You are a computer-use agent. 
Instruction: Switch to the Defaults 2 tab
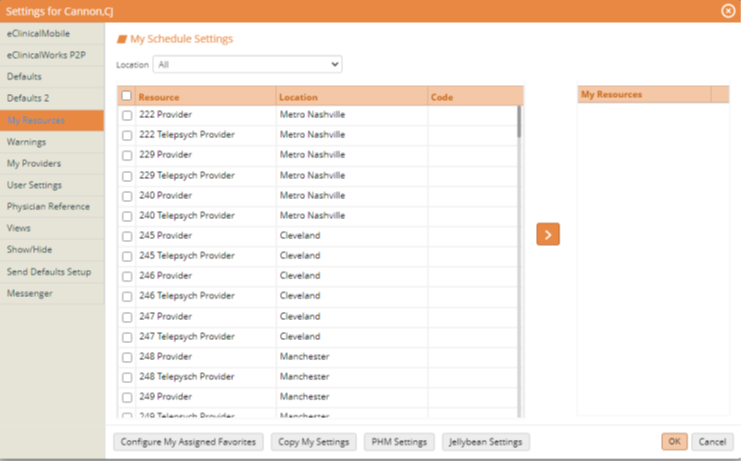(52, 98)
